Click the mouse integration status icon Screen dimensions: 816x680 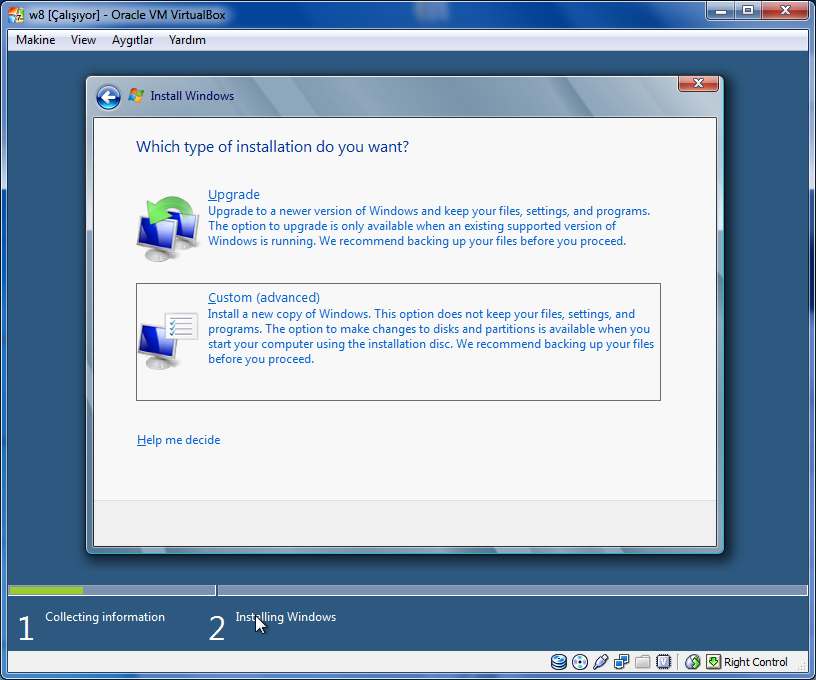(692, 662)
